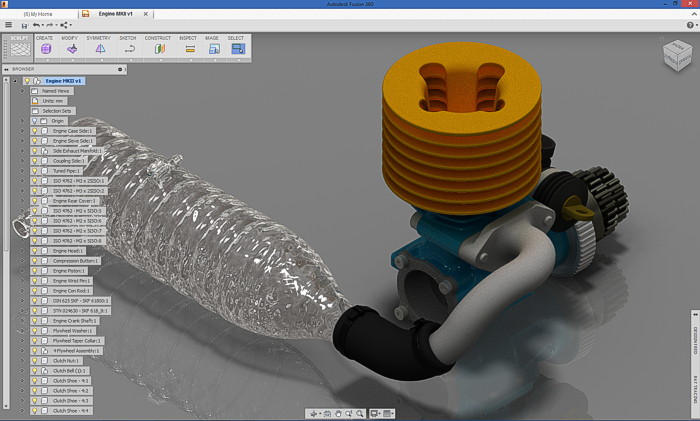Select the Sketch line tool icon
Image resolution: width=700 pixels, height=421 pixels.
tap(128, 48)
